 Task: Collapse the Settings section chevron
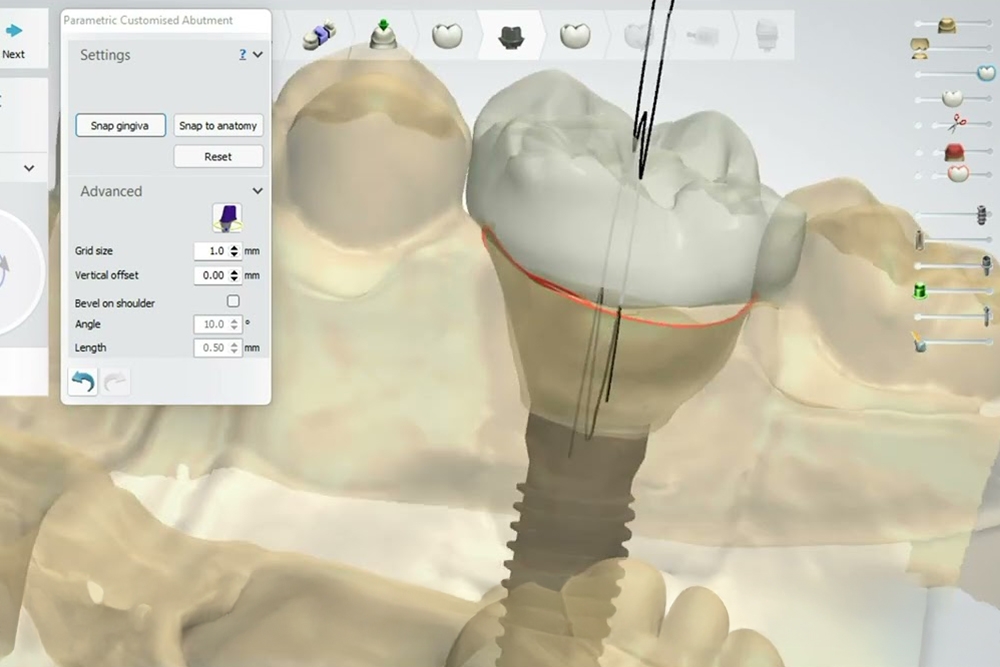[258, 55]
